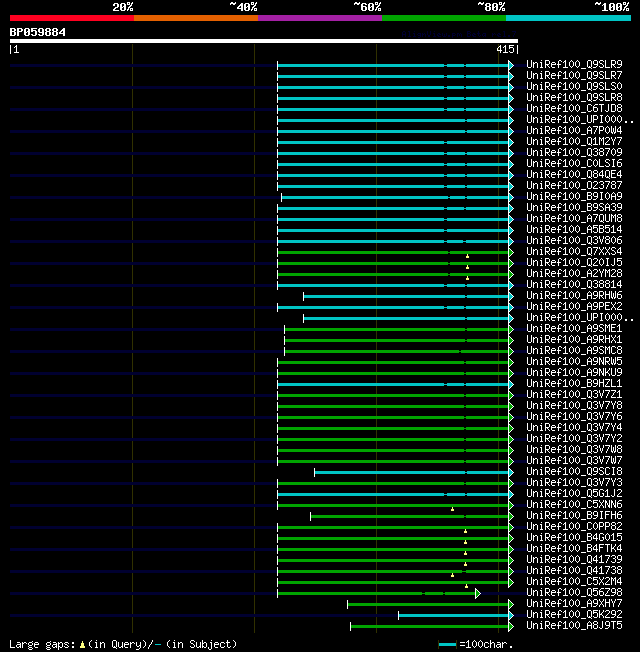
Task: Open hit UniRef100_C6TJD8
Action: (x=574, y=108)
